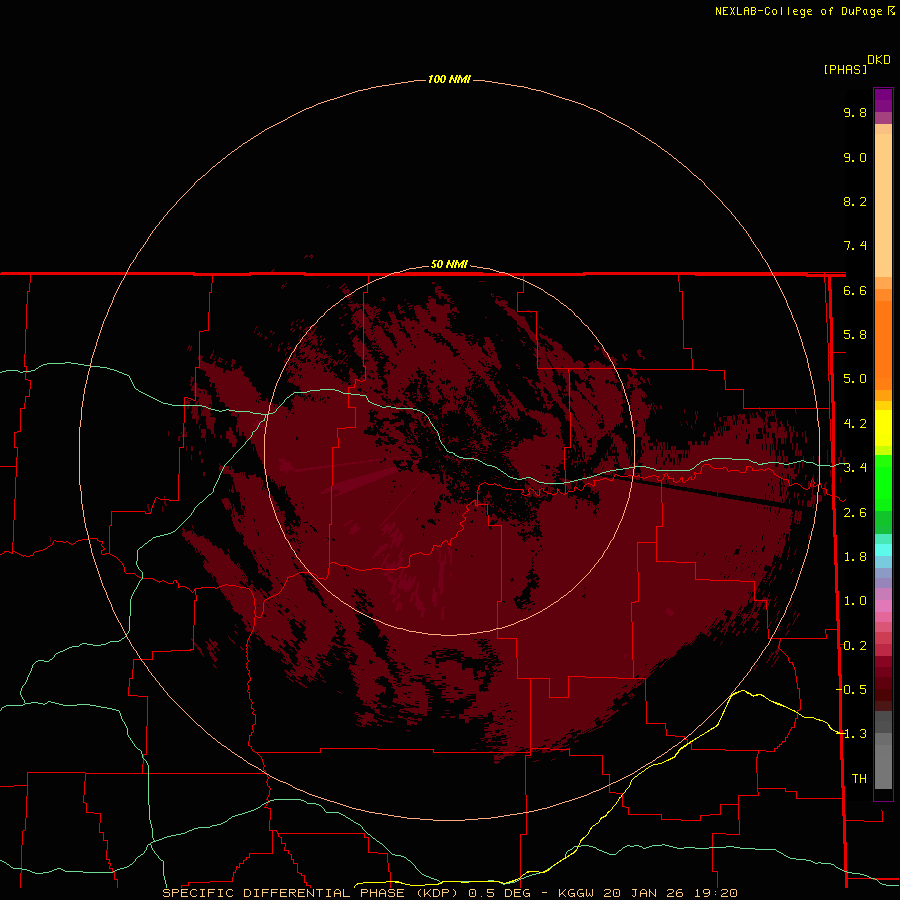Pick the bright green color bar segment
900x900 pixels.
click(x=883, y=482)
